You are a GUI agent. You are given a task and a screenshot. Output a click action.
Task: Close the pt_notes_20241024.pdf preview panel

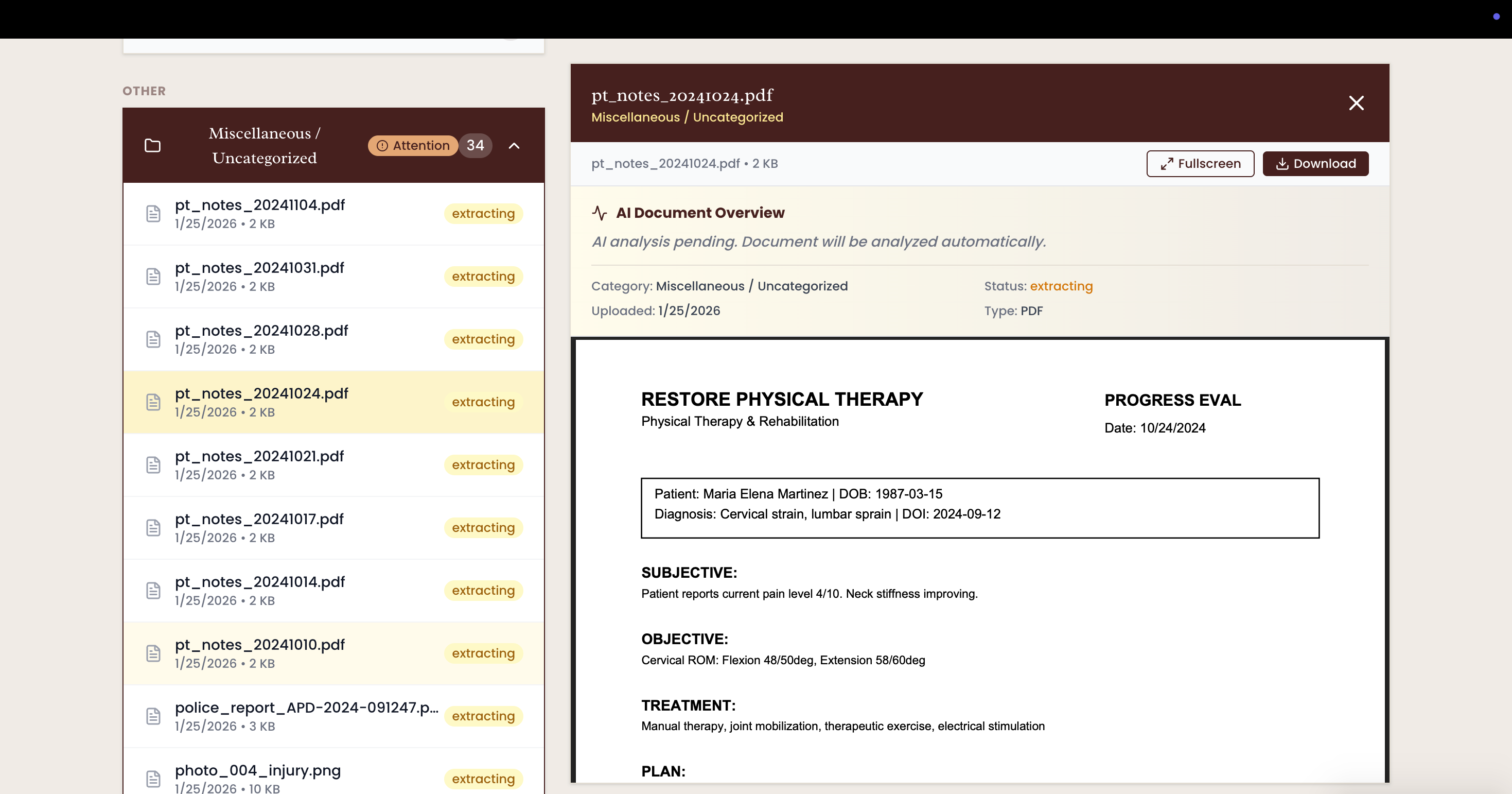pyautogui.click(x=1356, y=103)
